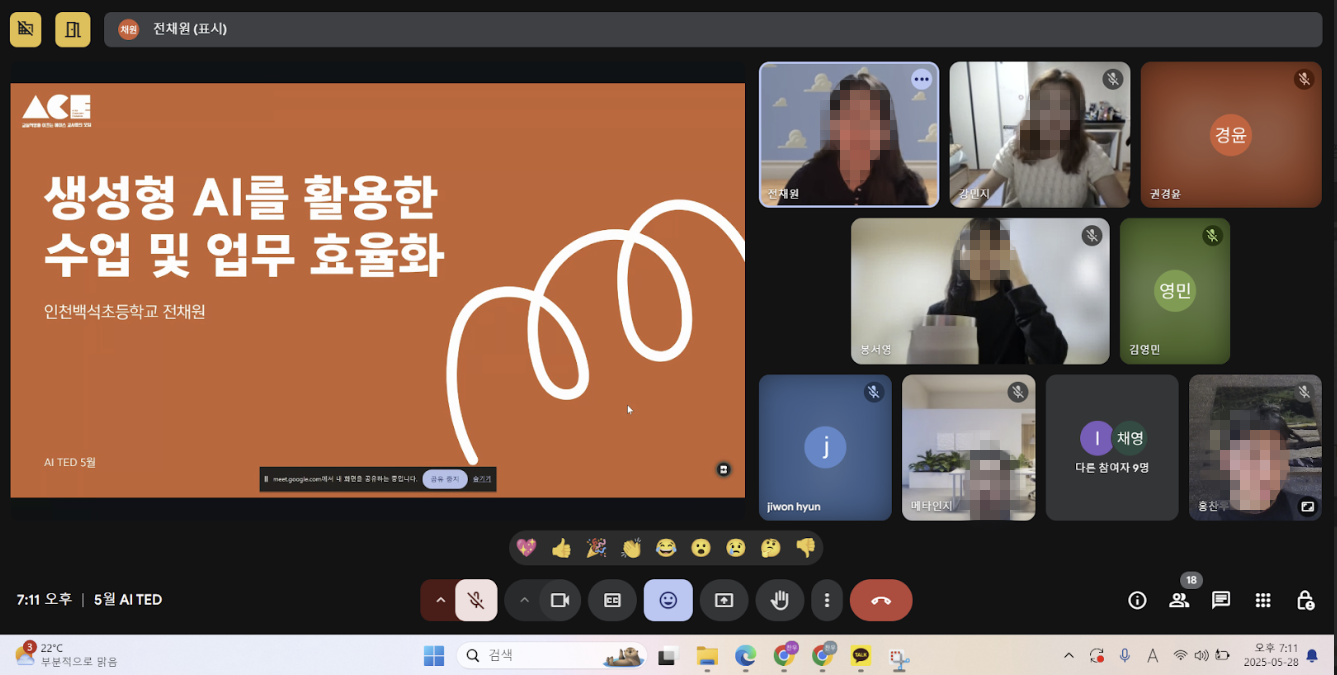Open the participants list showing 18
The image size is (1337, 675).
[x=1179, y=601]
